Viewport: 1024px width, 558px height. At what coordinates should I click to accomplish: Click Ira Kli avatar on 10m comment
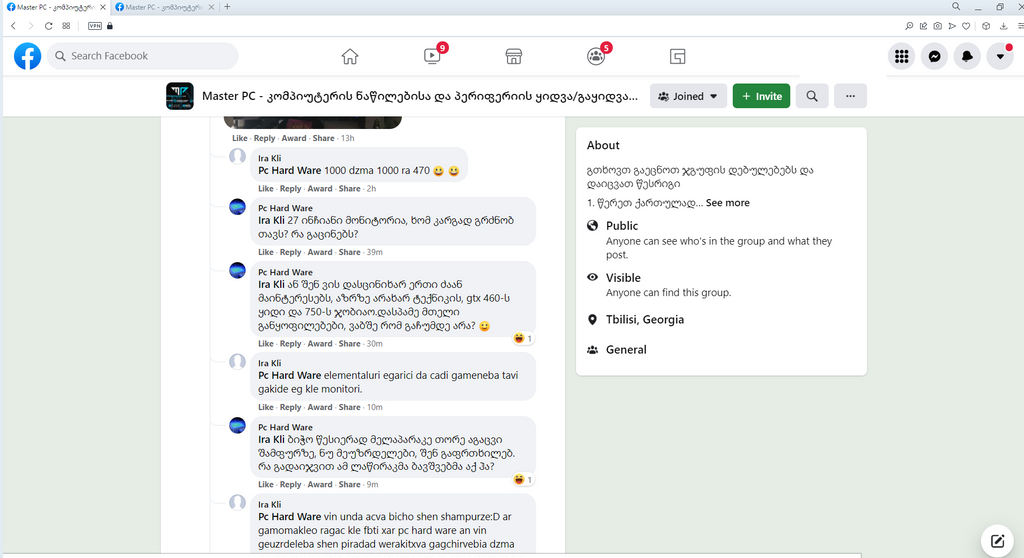click(x=238, y=362)
